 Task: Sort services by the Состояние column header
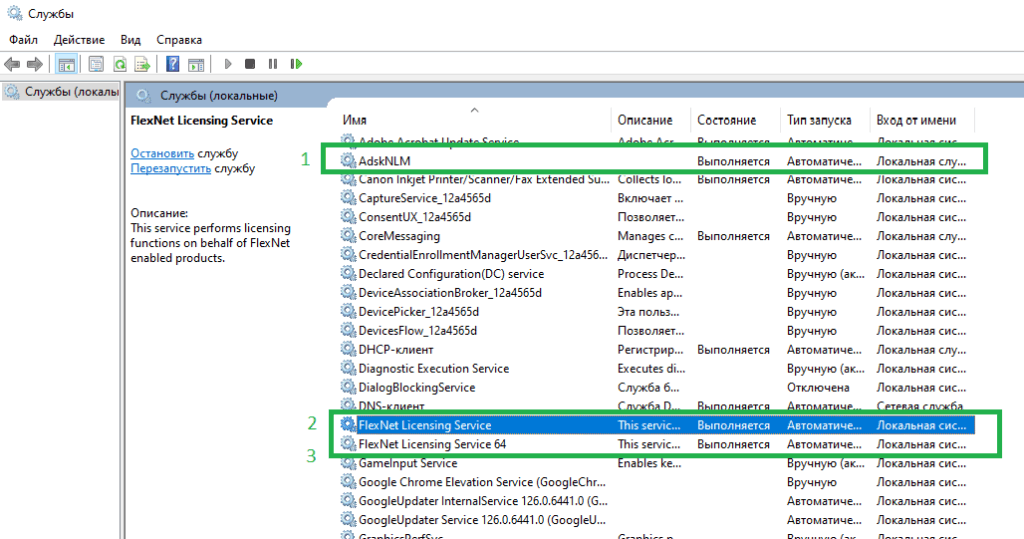(726, 120)
